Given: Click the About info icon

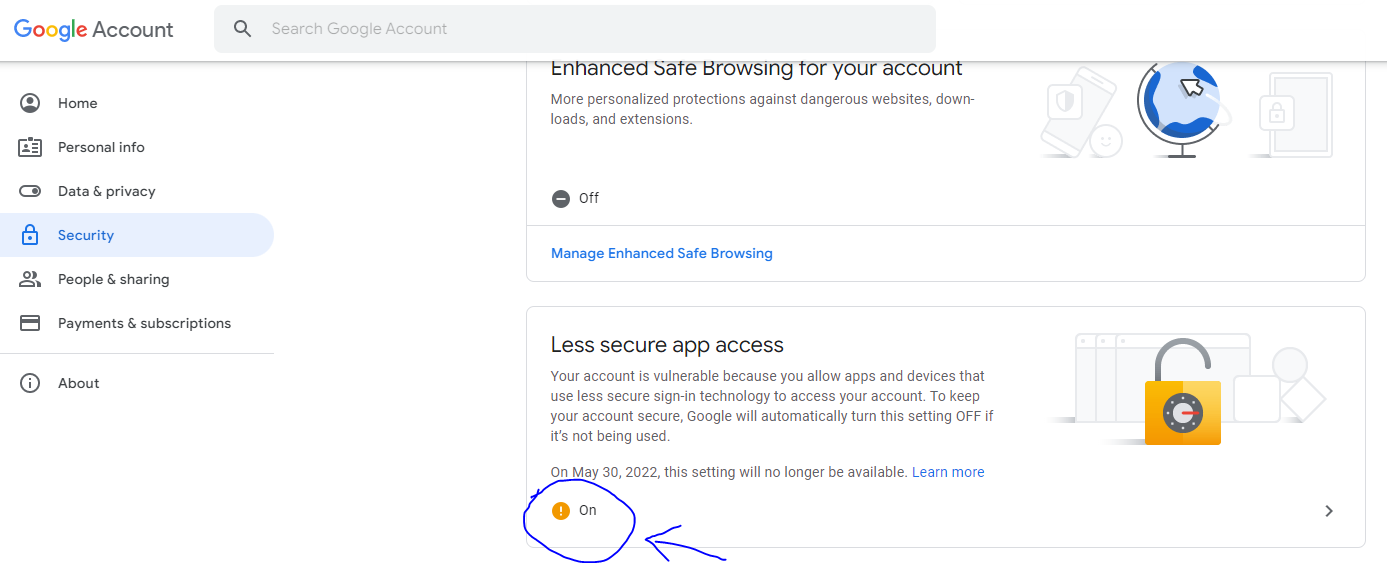Looking at the screenshot, I should [30, 383].
